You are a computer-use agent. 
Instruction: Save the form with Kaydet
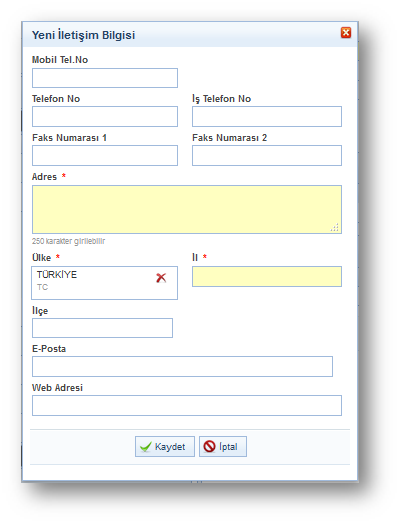165,446
